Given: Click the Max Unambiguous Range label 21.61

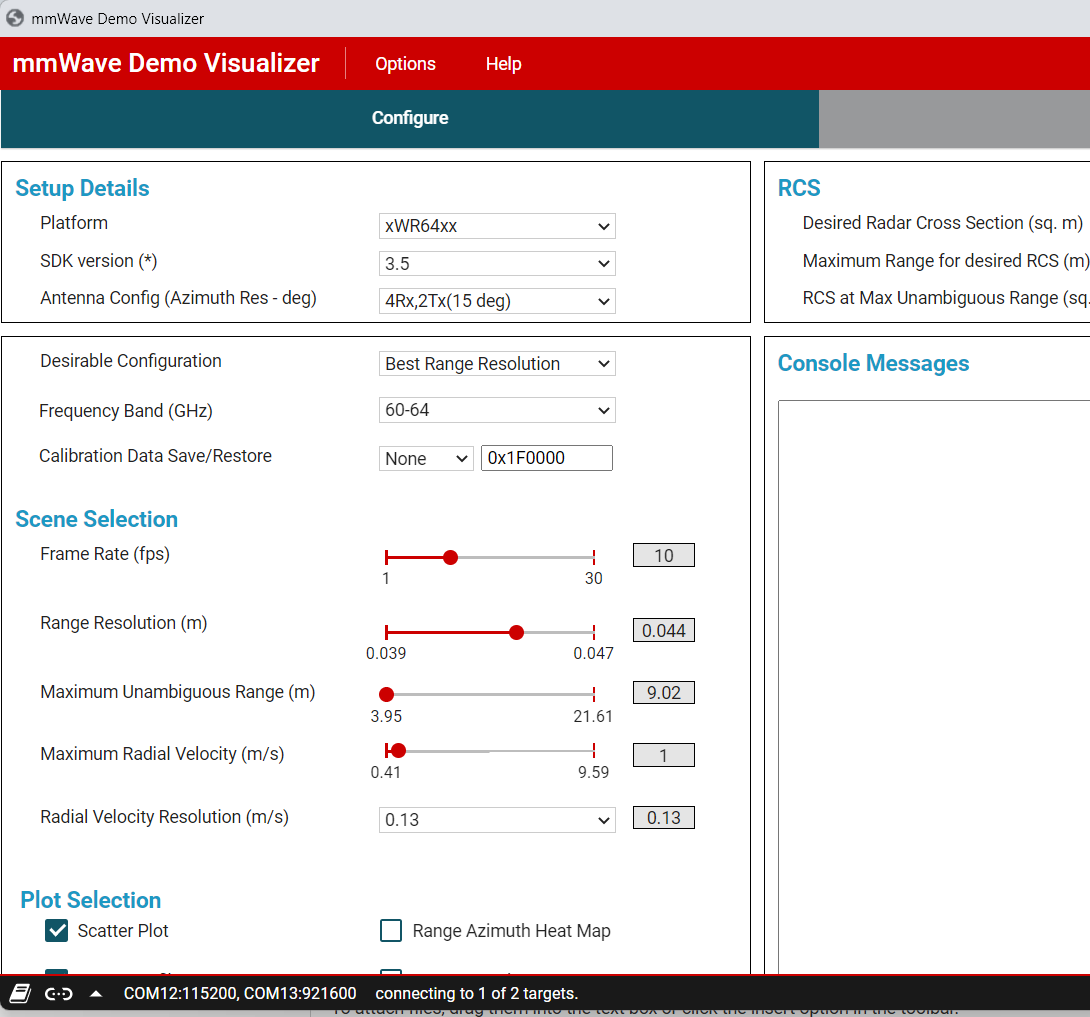Looking at the screenshot, I should pyautogui.click(x=593, y=716).
